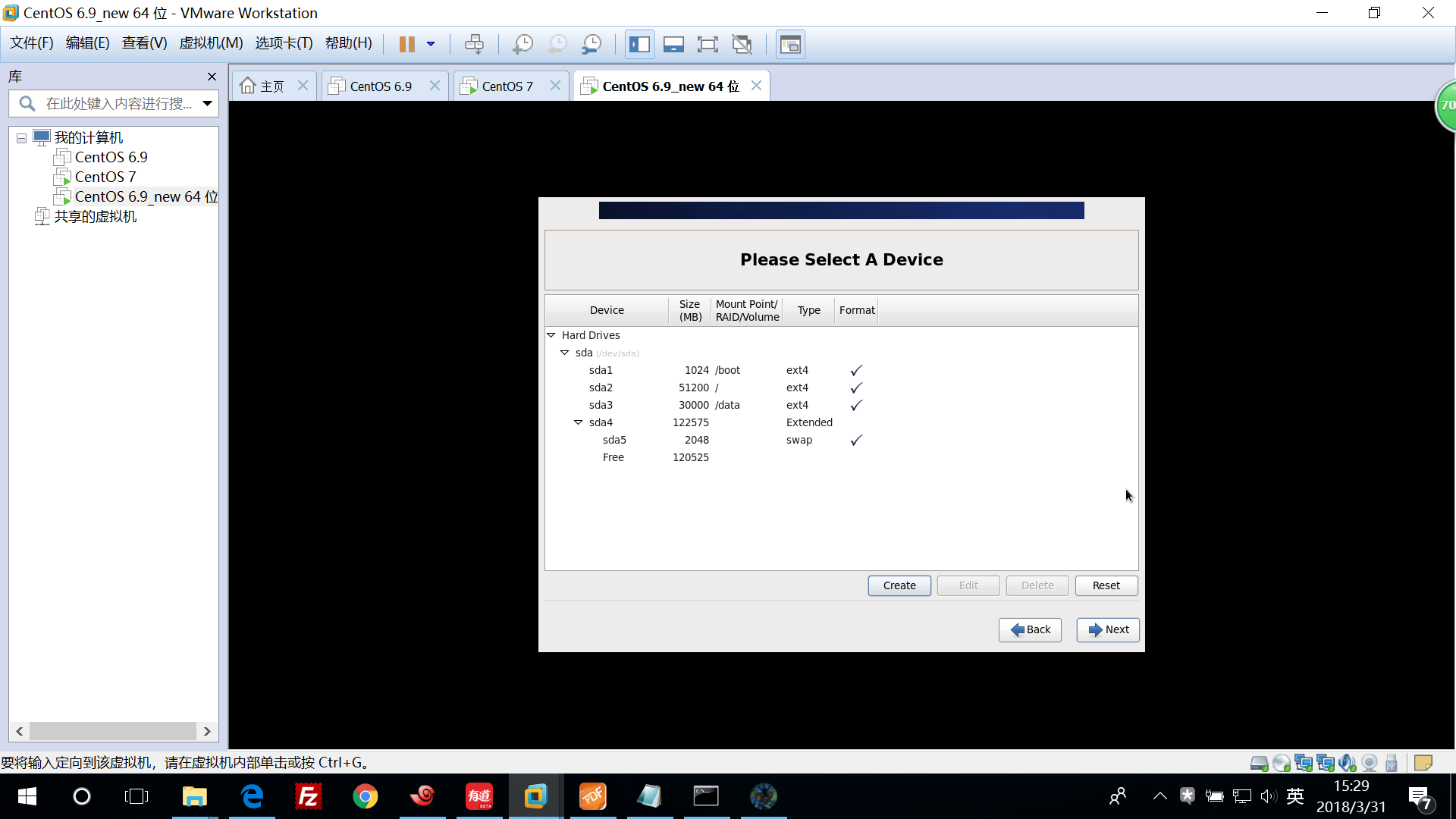1456x819 pixels.
Task: Open Google Chrome from taskbar
Action: [366, 796]
